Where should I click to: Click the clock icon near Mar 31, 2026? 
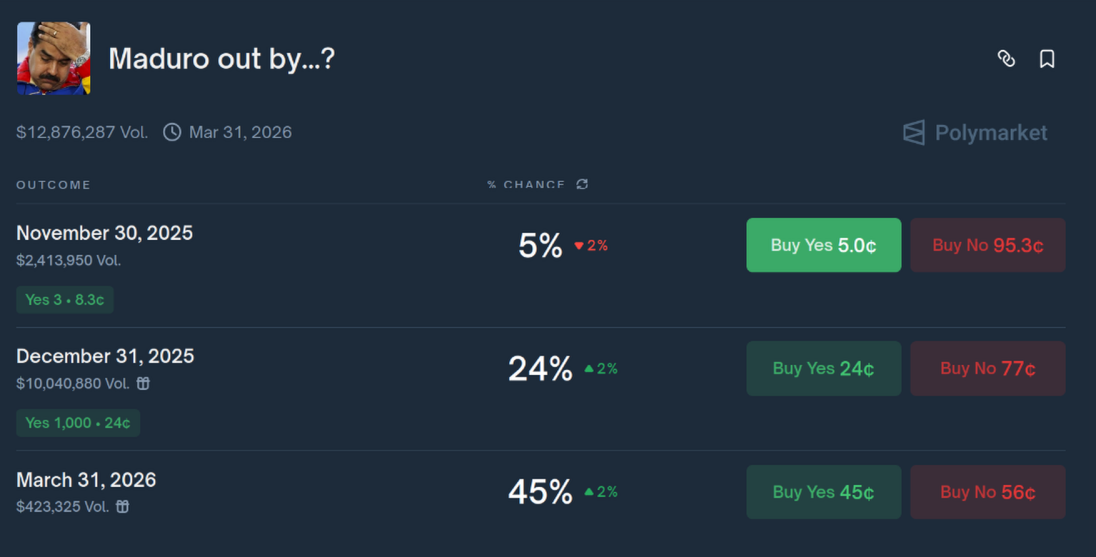tap(172, 132)
